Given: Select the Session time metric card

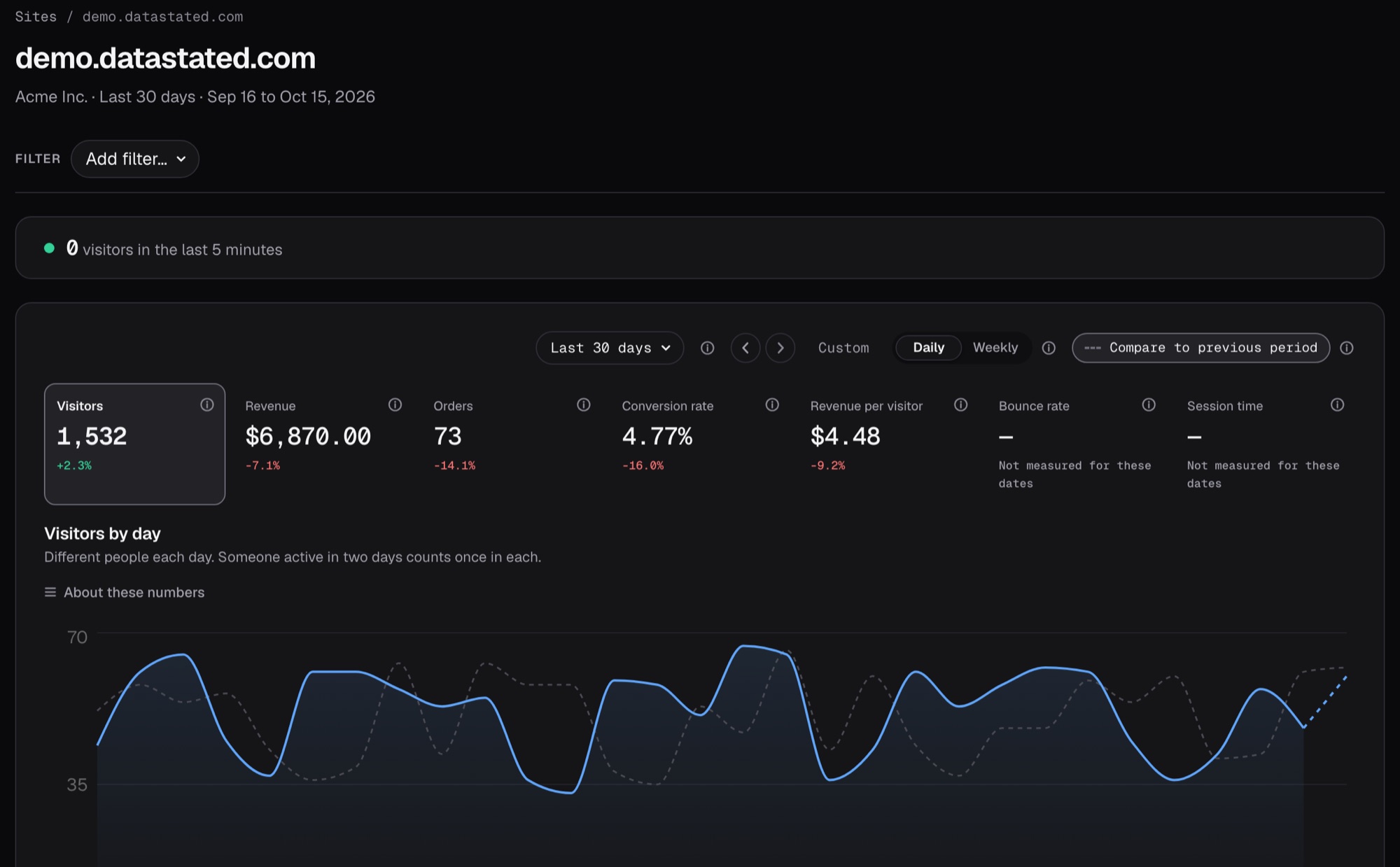Looking at the screenshot, I should [1266, 444].
